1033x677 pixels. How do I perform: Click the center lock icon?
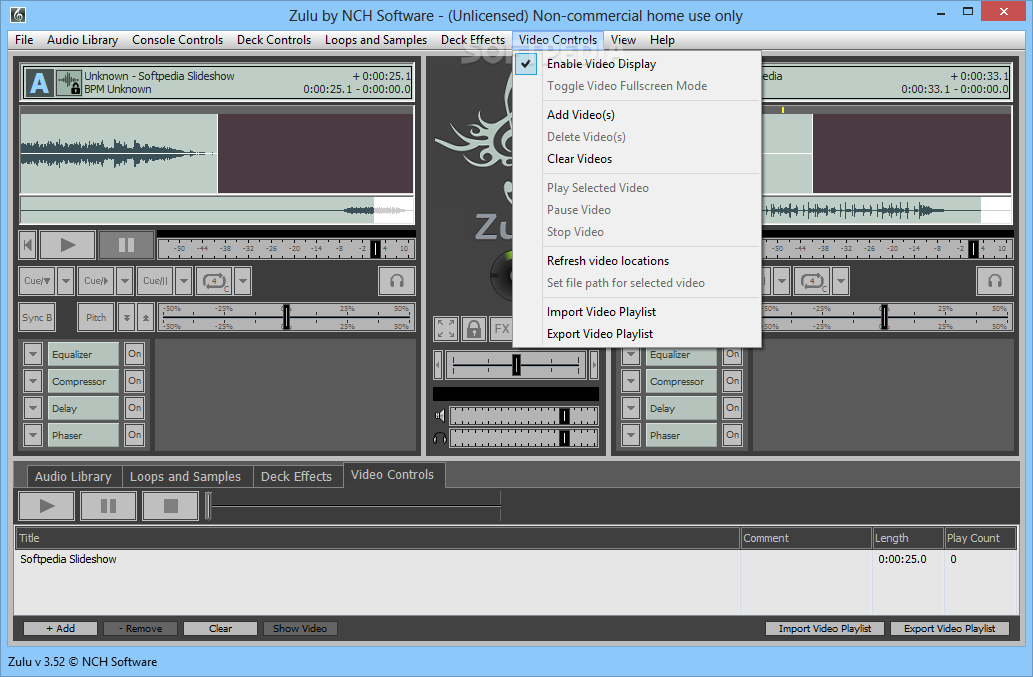[474, 329]
